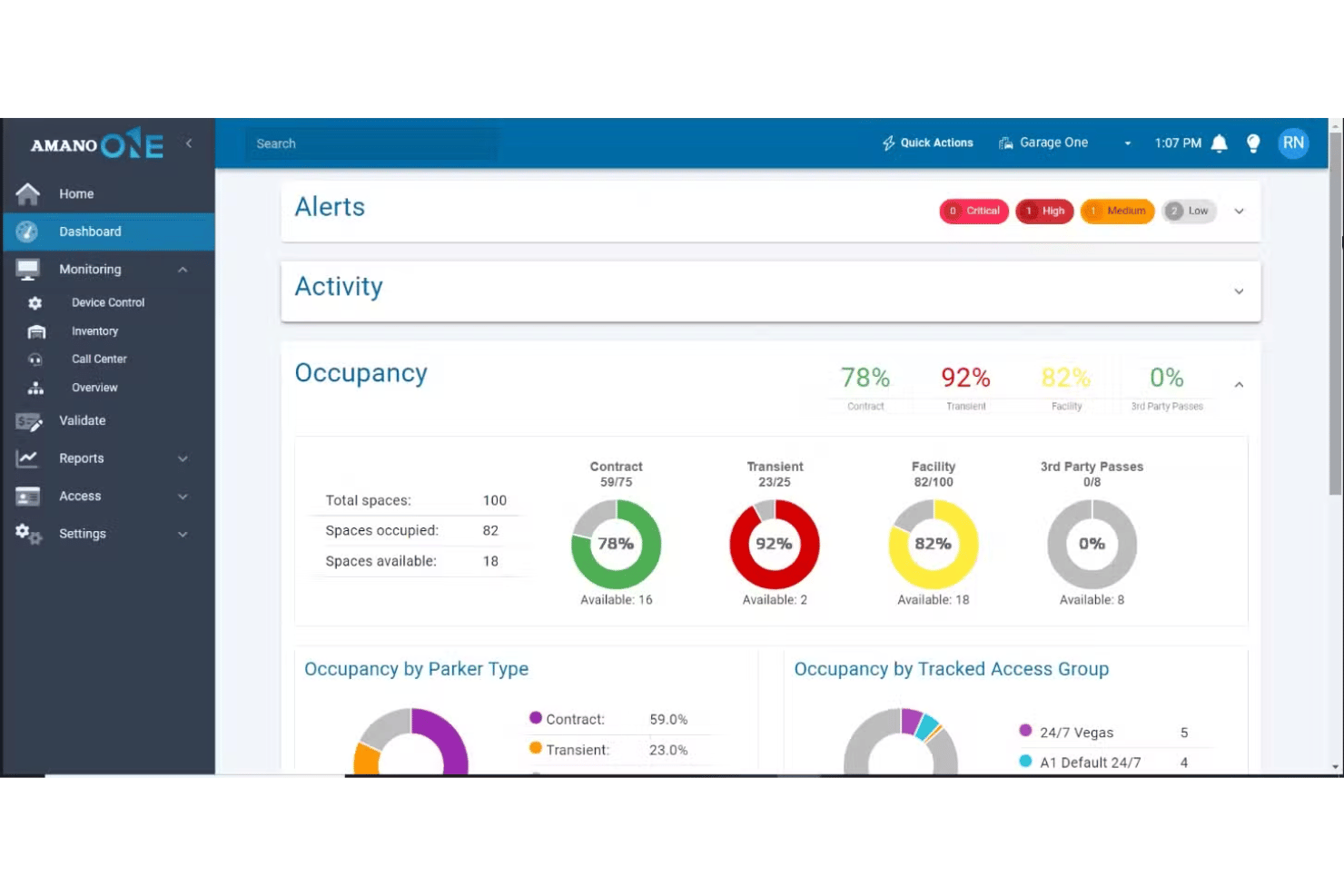Collapse the Occupancy panel
1344x896 pixels.
(x=1239, y=385)
